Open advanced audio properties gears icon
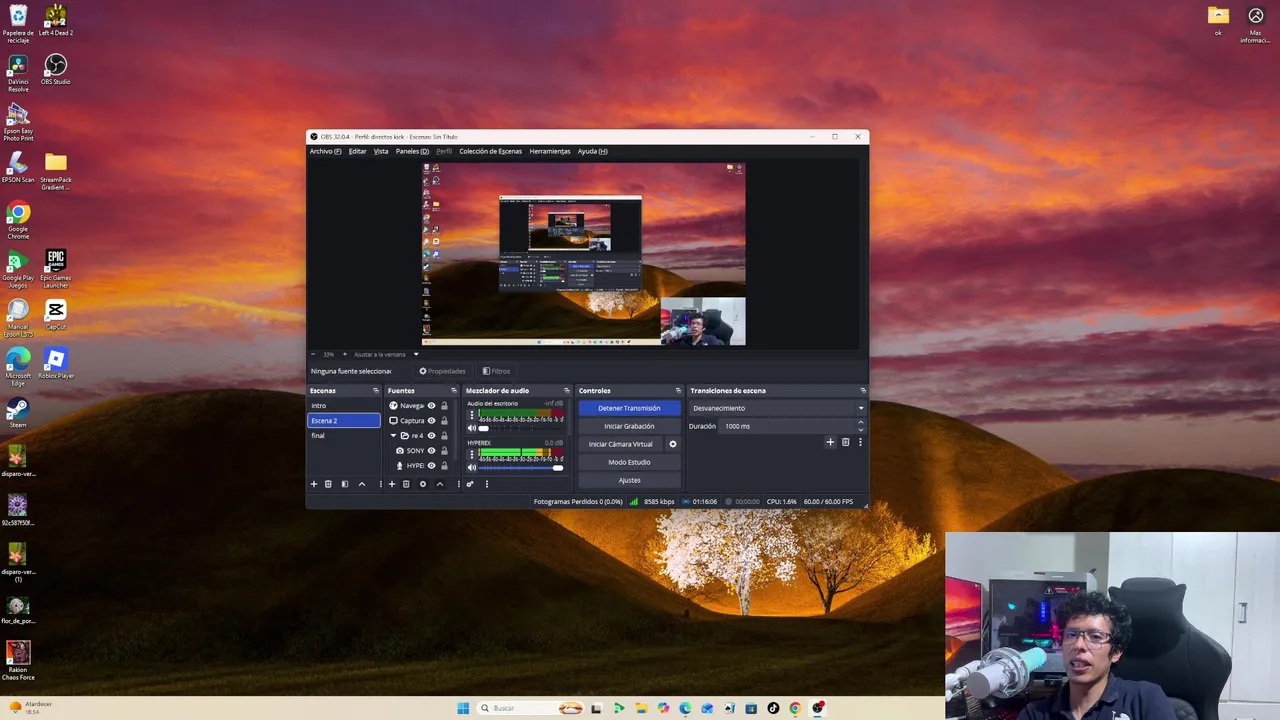This screenshot has height=720, width=1280. pos(470,484)
